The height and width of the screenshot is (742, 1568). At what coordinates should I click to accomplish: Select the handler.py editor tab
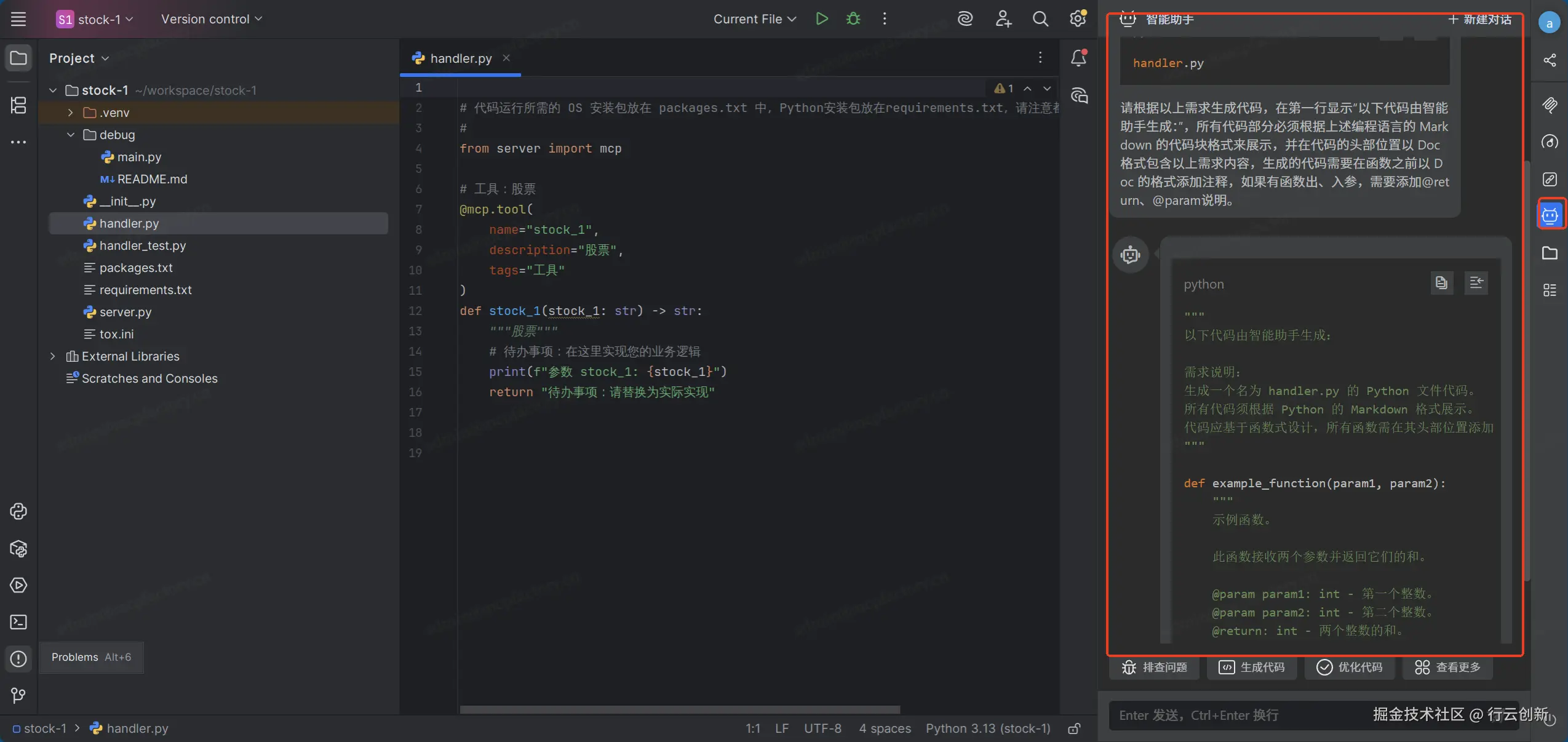(x=460, y=58)
